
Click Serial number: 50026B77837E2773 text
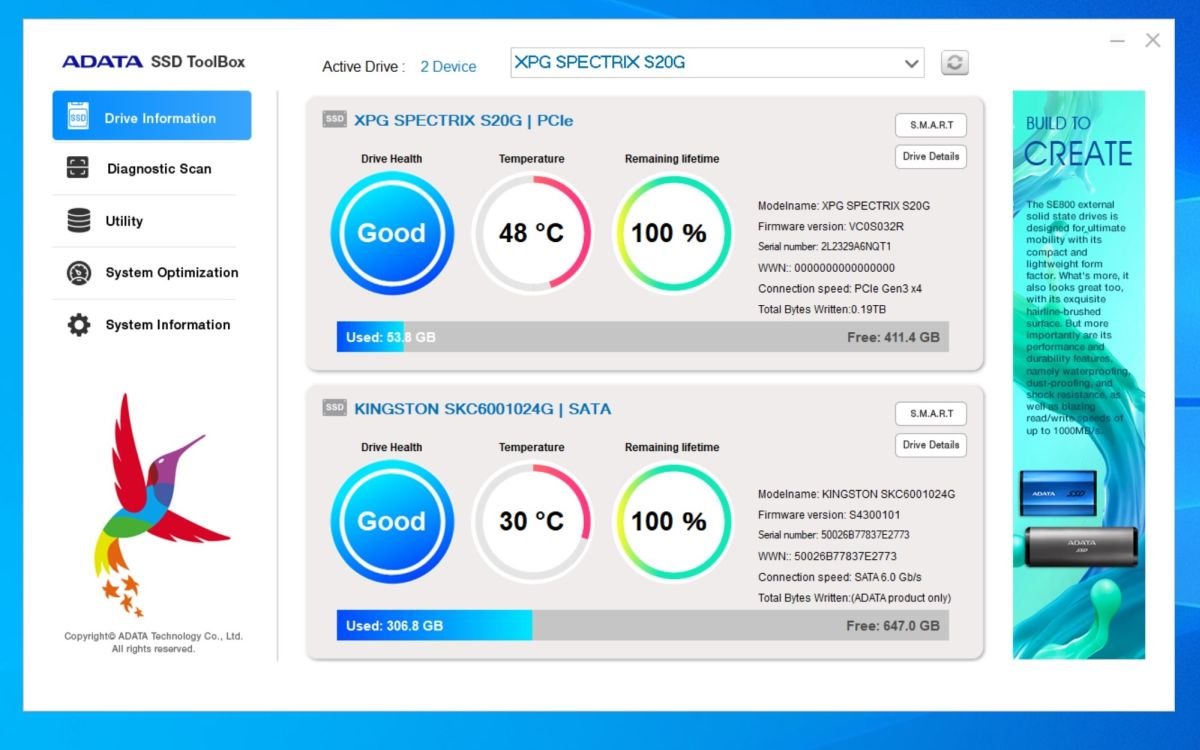pyautogui.click(x=834, y=534)
